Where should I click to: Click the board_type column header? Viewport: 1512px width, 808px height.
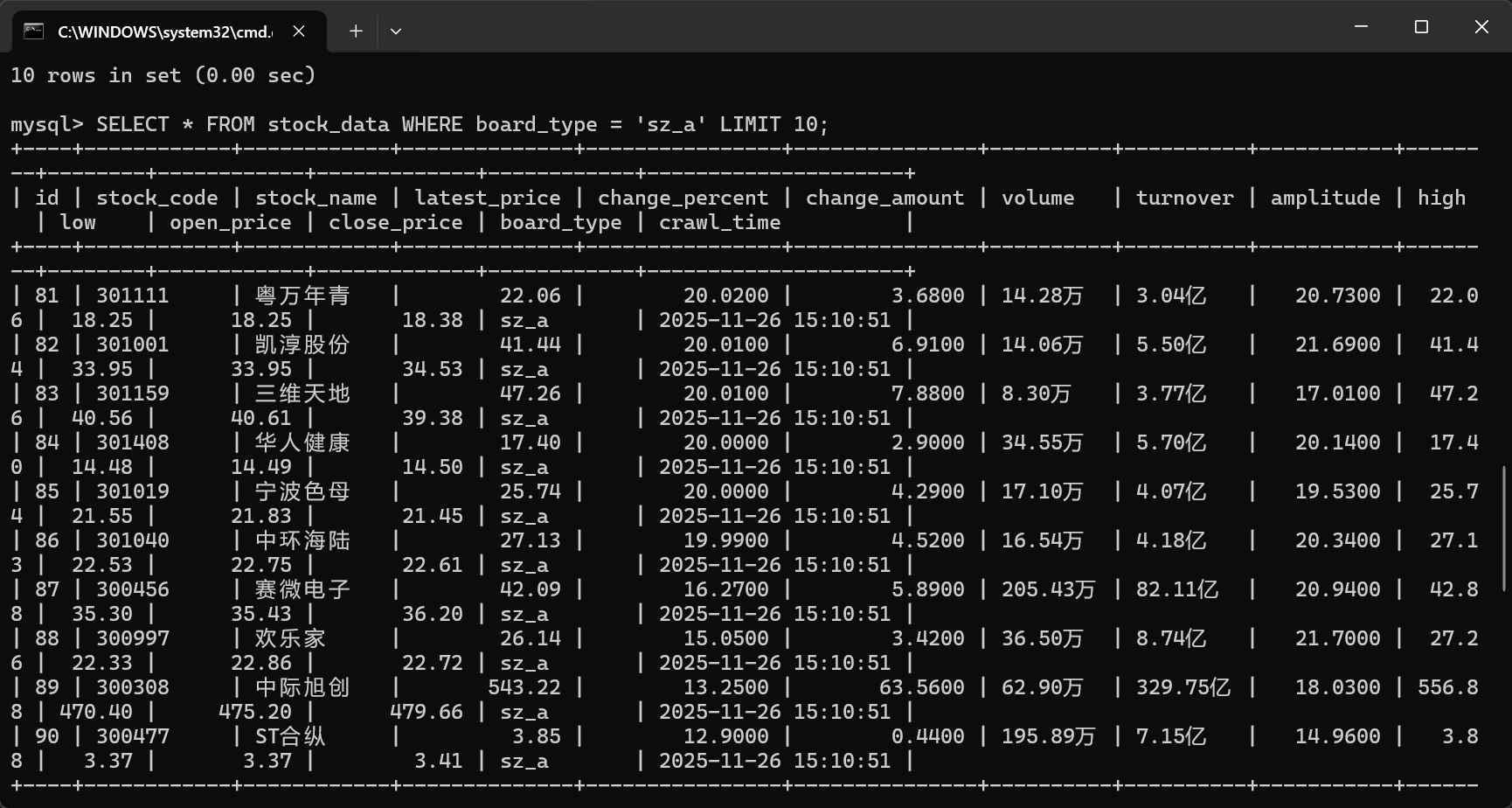[561, 223]
